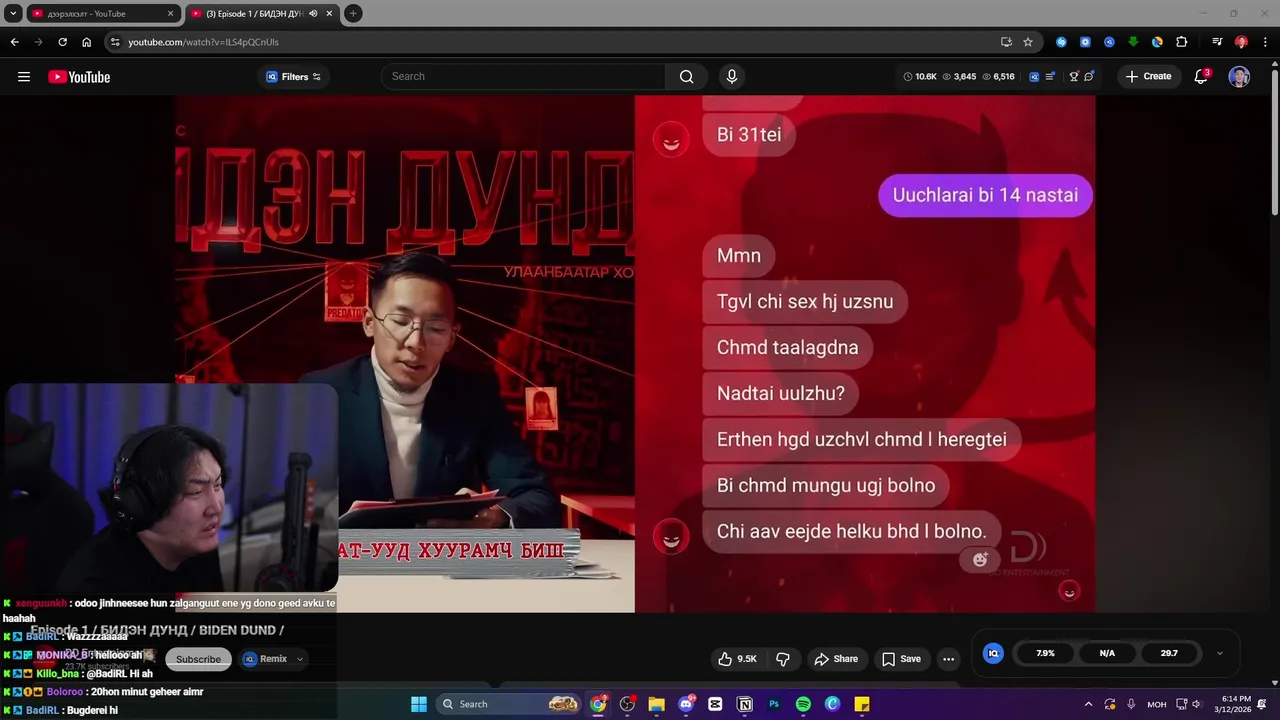Reload the current page

pos(62,42)
